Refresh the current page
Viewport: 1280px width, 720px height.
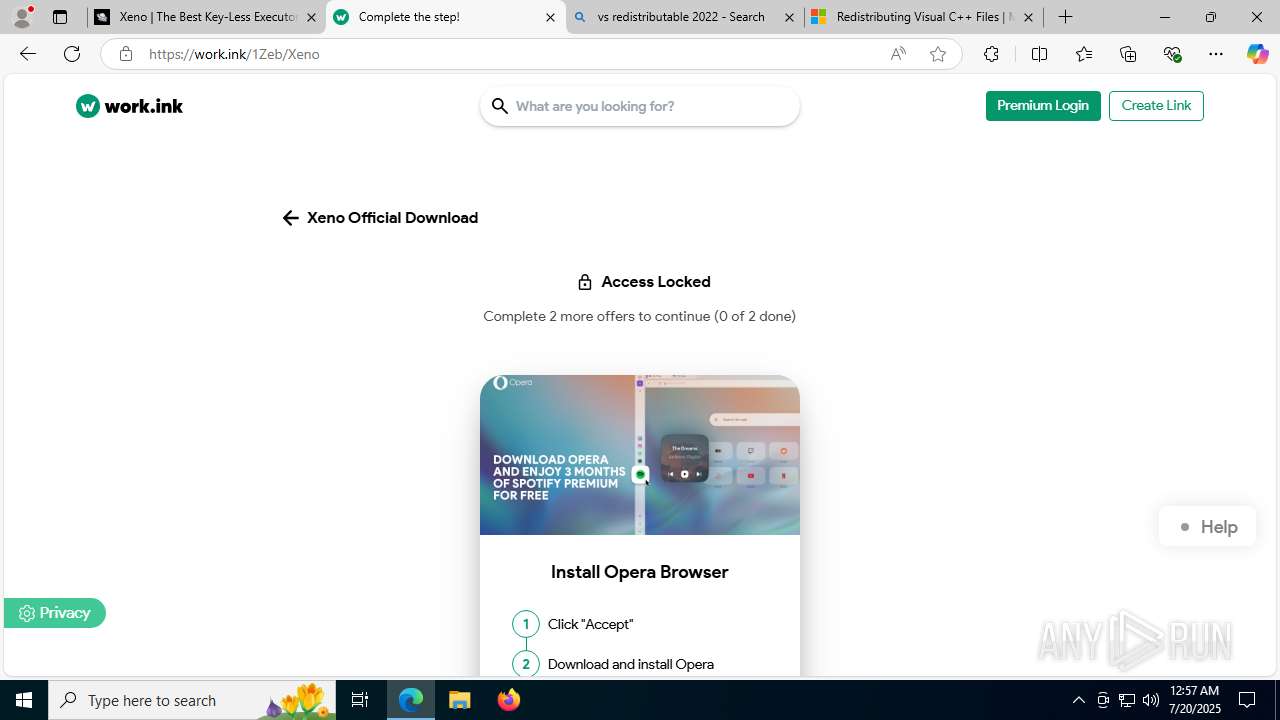72,54
